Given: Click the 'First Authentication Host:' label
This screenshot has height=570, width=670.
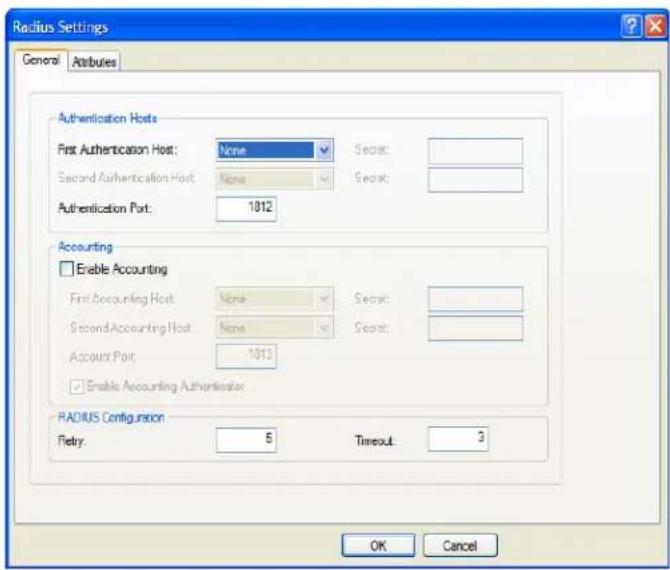Looking at the screenshot, I should pyautogui.click(x=118, y=150).
